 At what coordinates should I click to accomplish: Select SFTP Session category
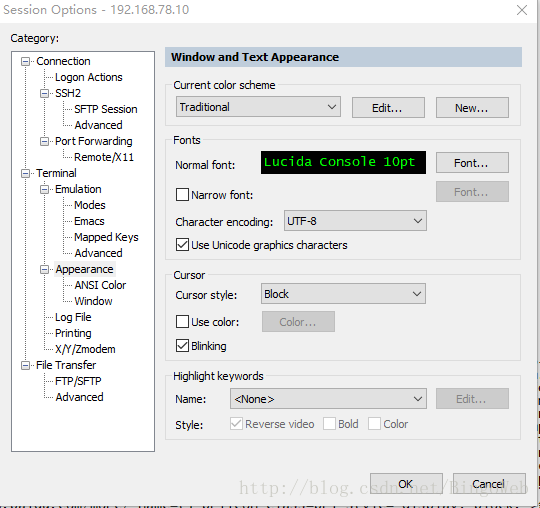(106, 109)
